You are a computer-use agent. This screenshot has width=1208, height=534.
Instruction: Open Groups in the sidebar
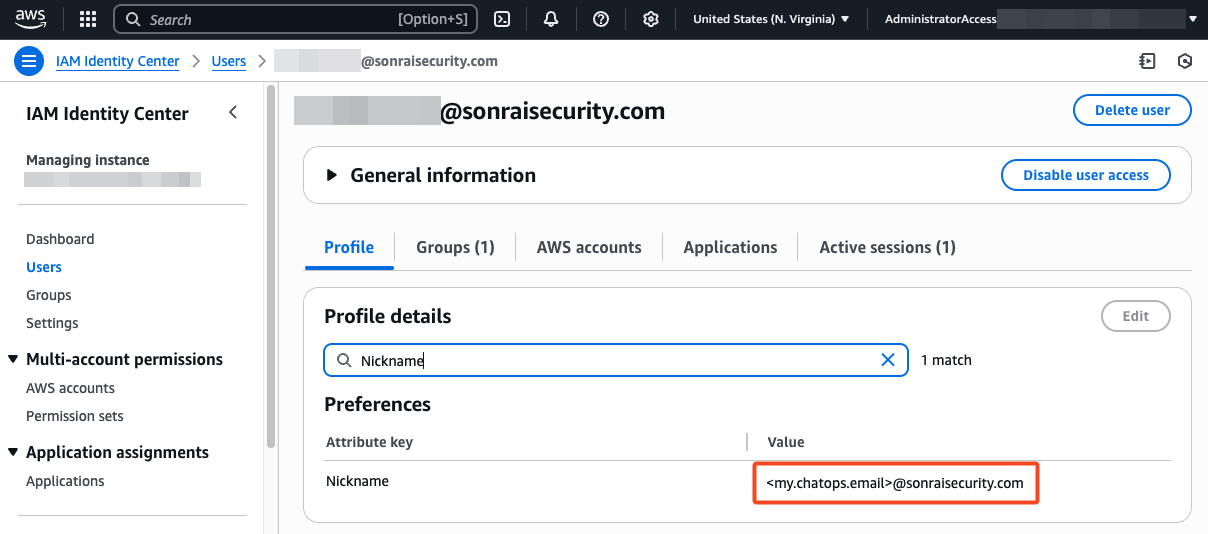pyautogui.click(x=49, y=295)
